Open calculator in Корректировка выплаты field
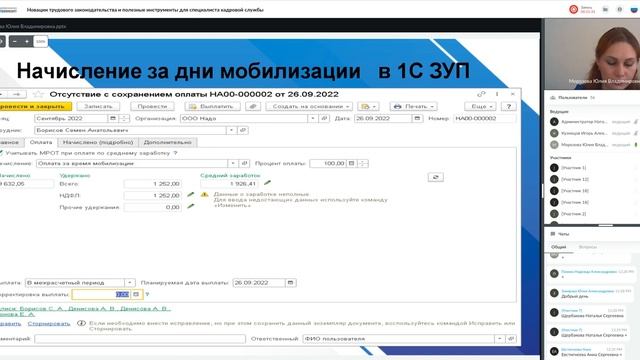The height and width of the screenshot is (360, 640). pyautogui.click(x=136, y=294)
